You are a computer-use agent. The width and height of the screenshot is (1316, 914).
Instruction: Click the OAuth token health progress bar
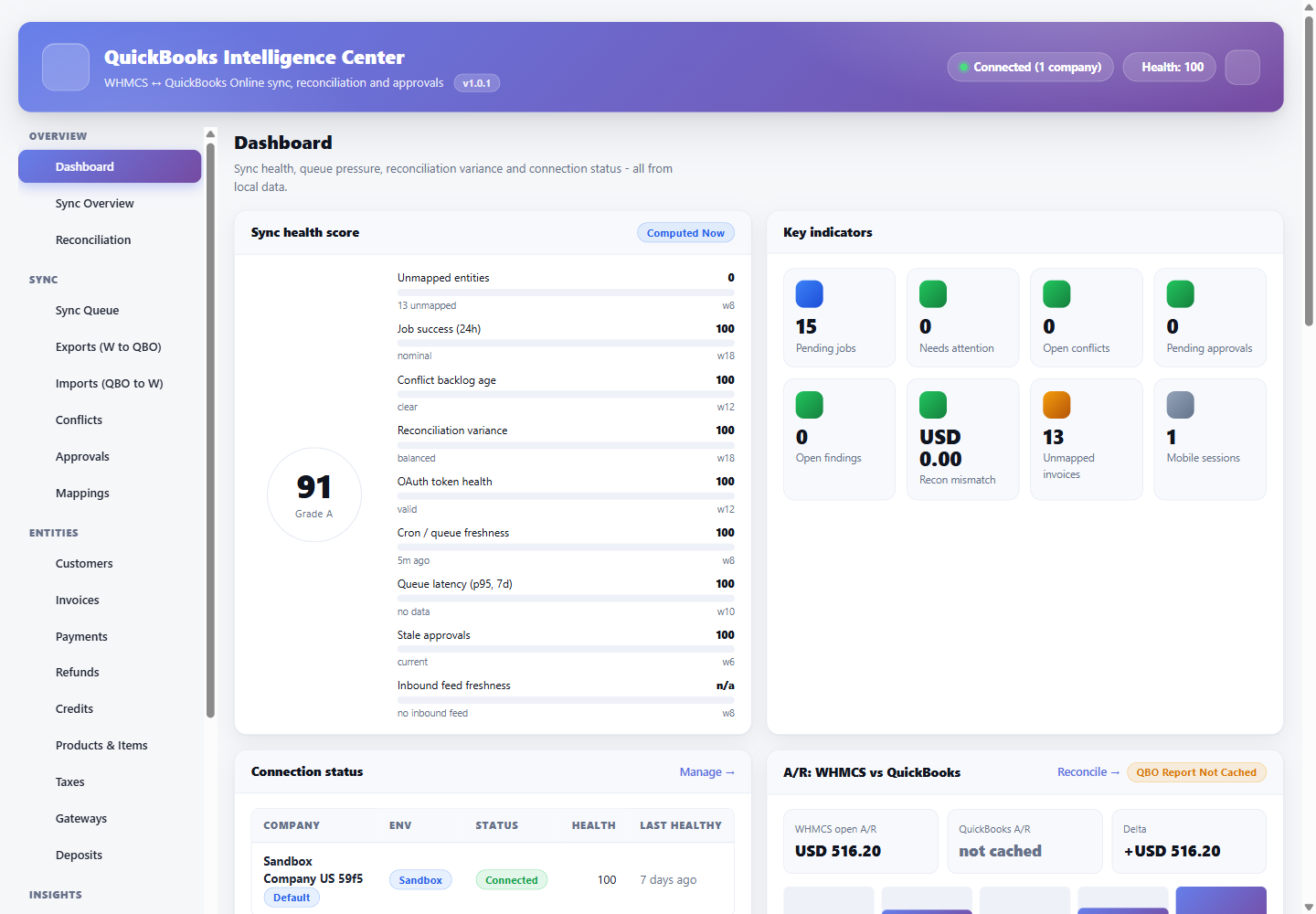point(566,495)
